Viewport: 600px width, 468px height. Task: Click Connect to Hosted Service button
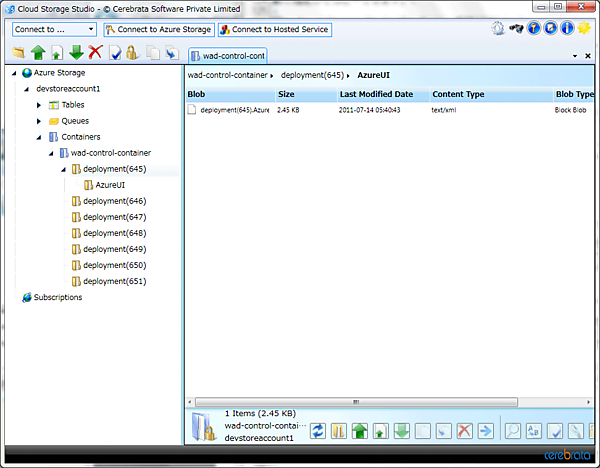point(274,29)
